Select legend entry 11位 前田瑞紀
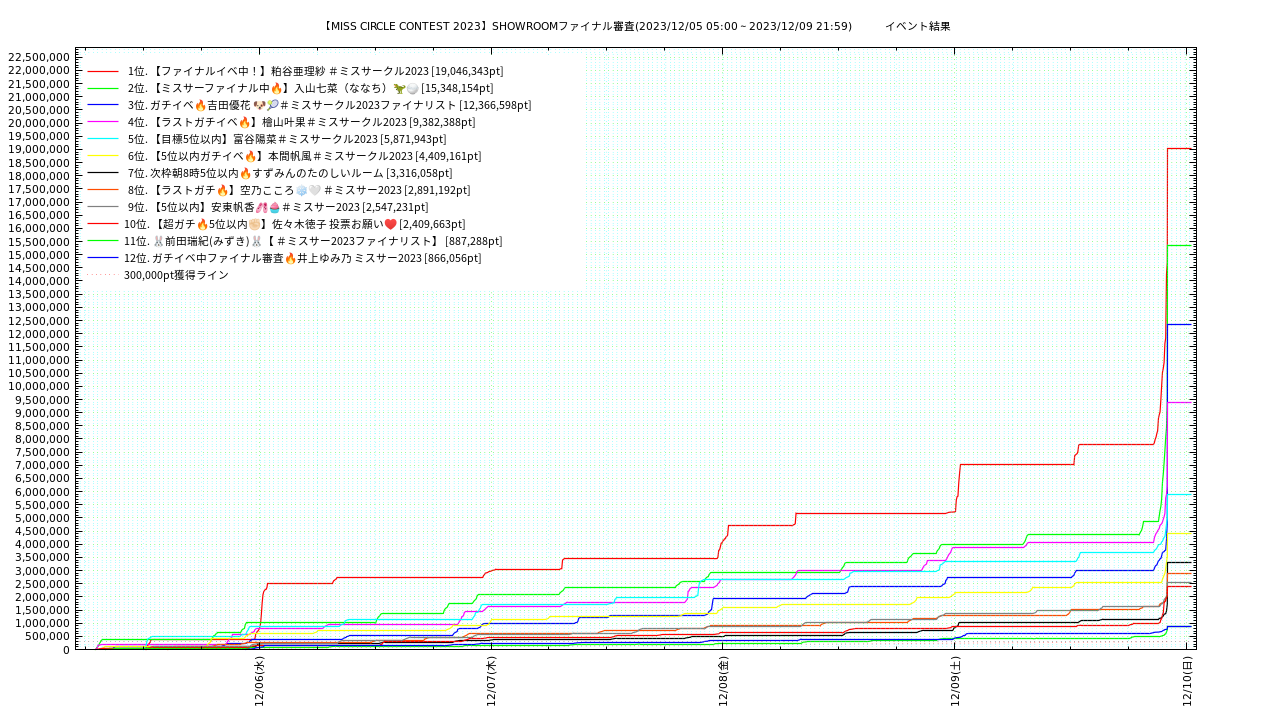 (x=313, y=241)
